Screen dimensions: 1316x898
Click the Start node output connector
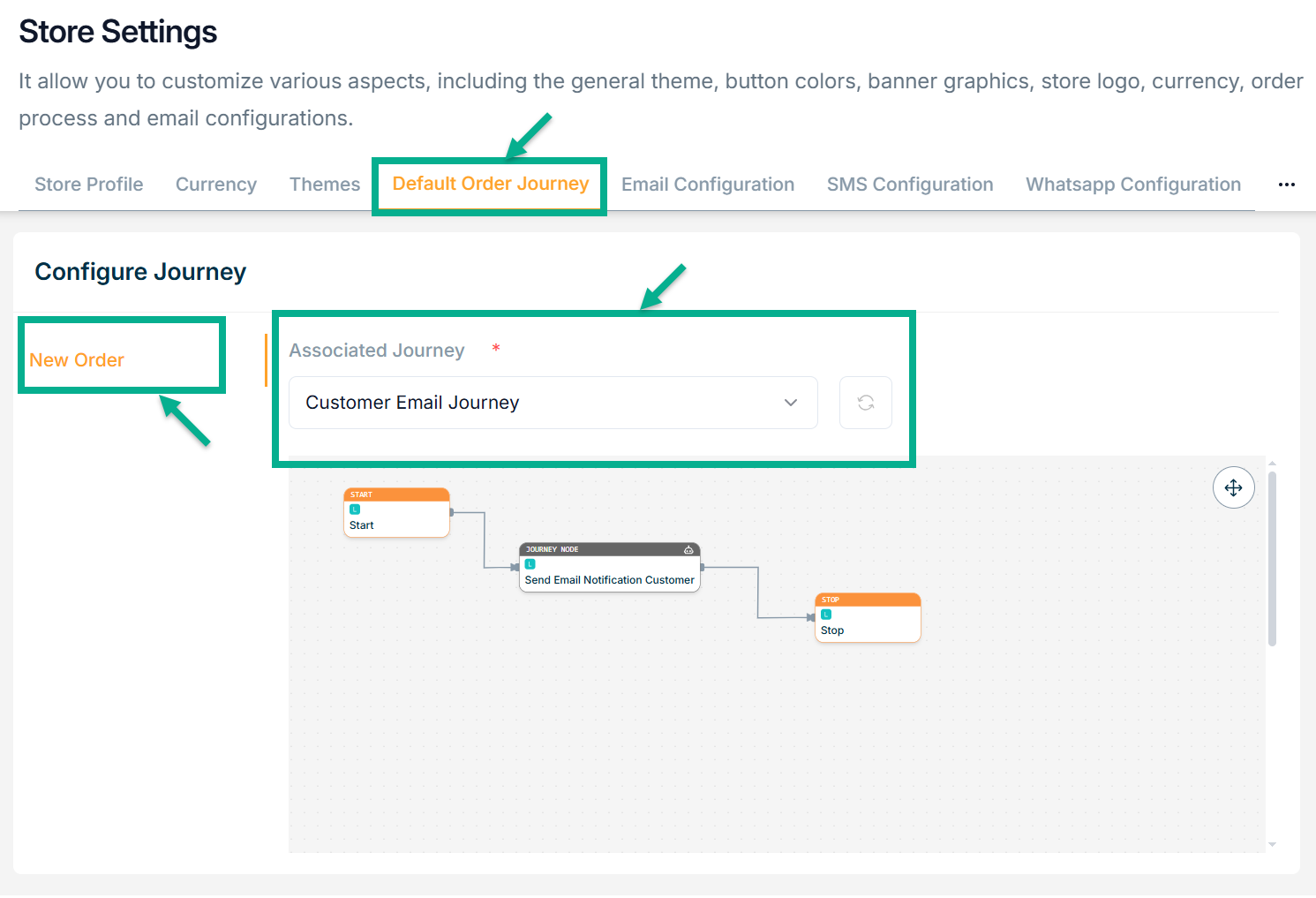tap(451, 512)
